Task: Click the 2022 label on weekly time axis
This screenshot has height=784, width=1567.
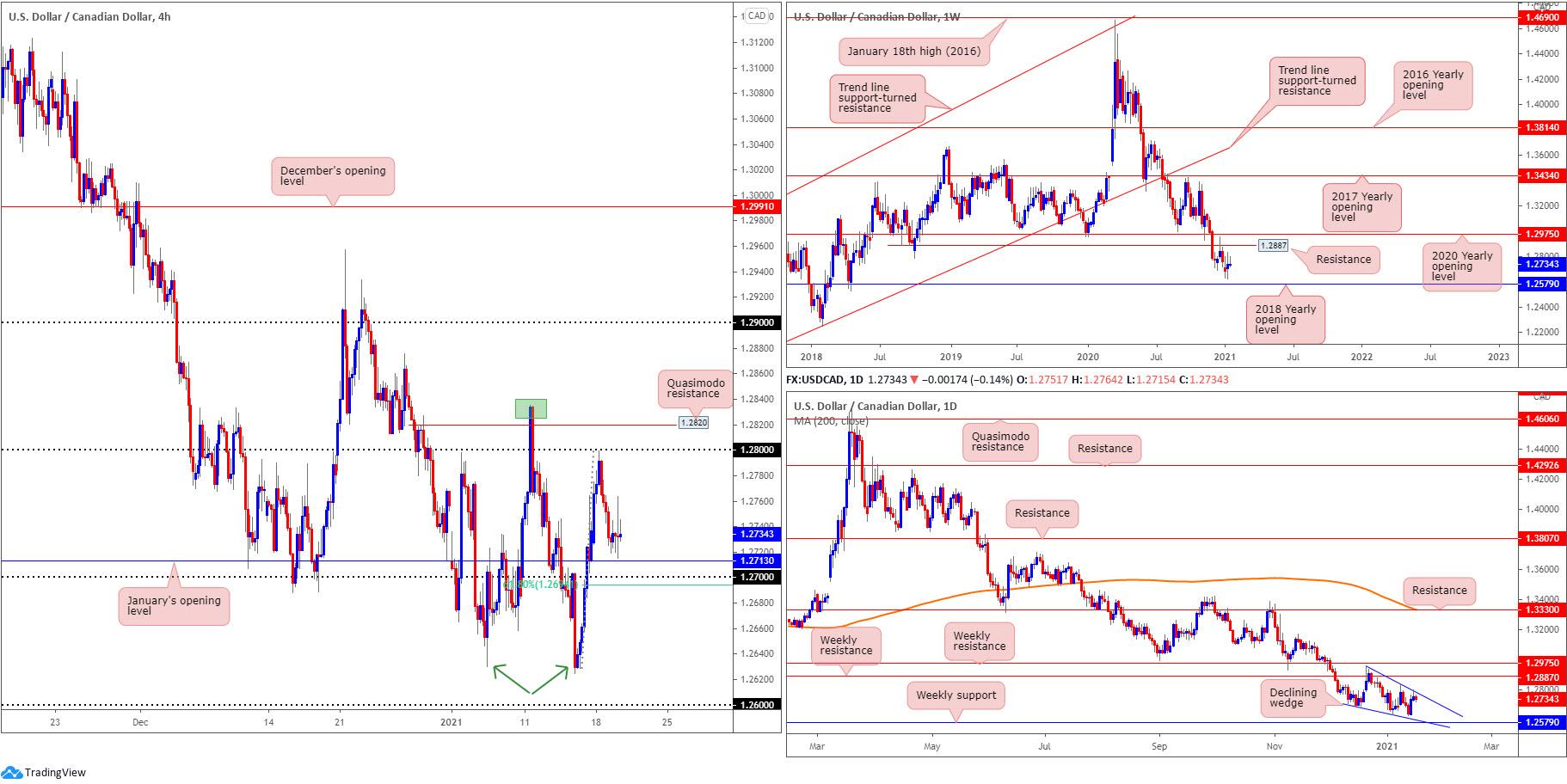Action: (x=1361, y=357)
